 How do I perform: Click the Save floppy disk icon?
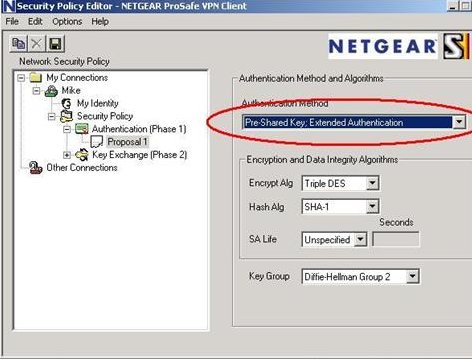tap(55, 44)
